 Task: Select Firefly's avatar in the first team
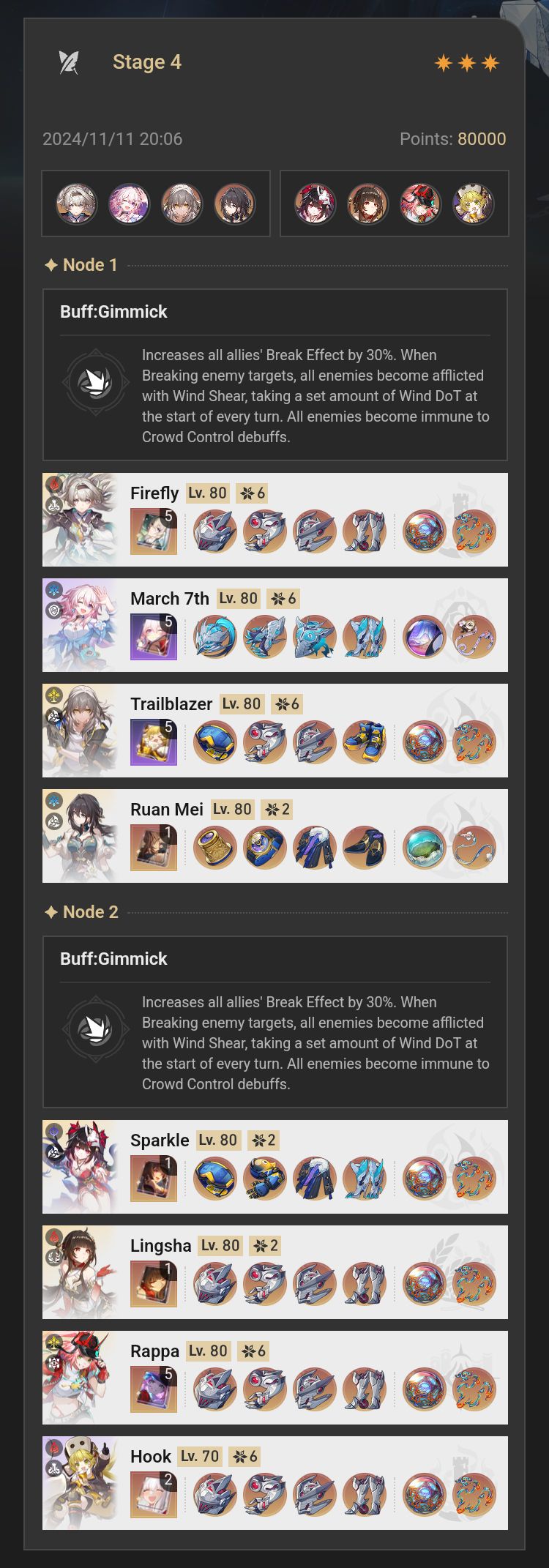pos(77,204)
